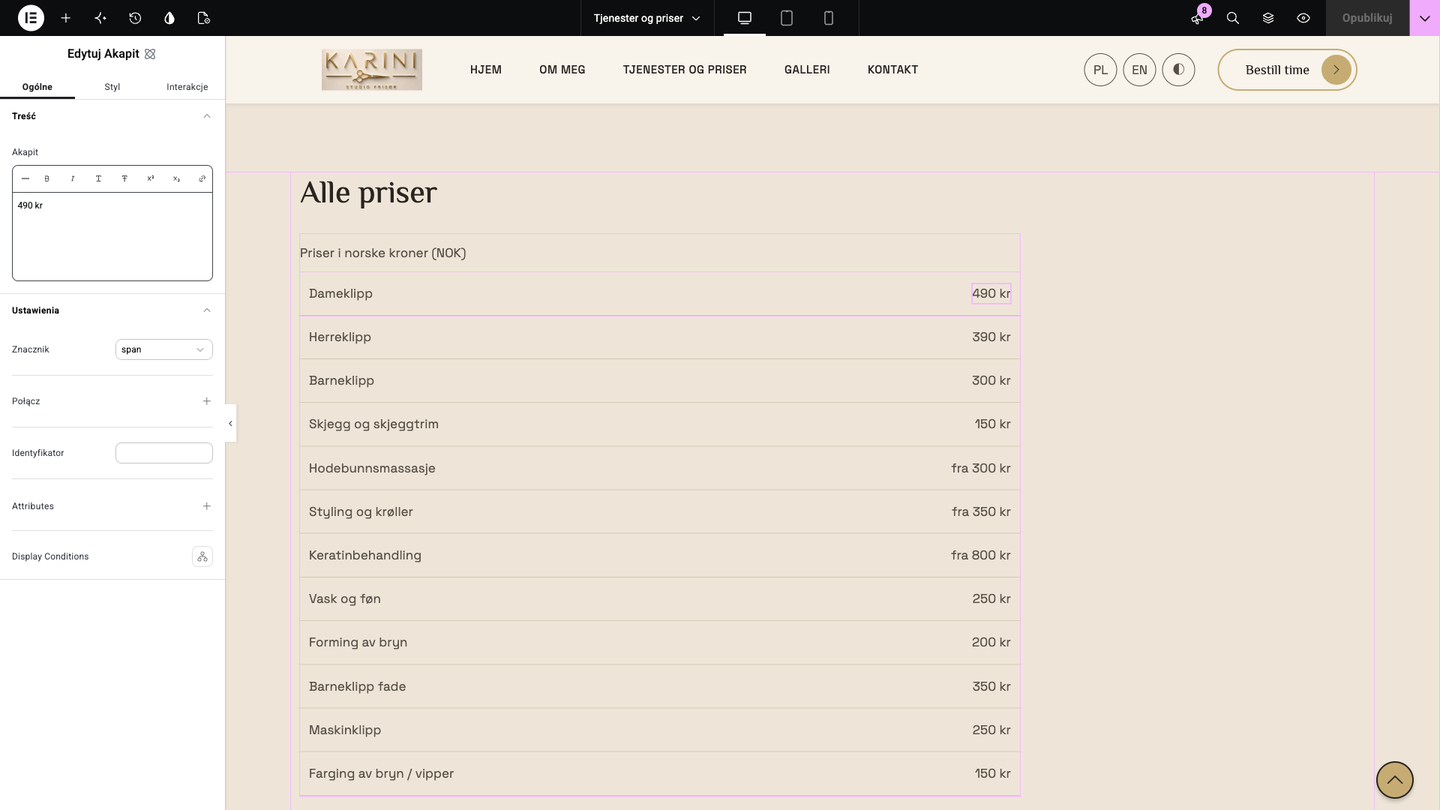Click the scroll-to-top arrow button
This screenshot has width=1440, height=810.
(x=1394, y=780)
